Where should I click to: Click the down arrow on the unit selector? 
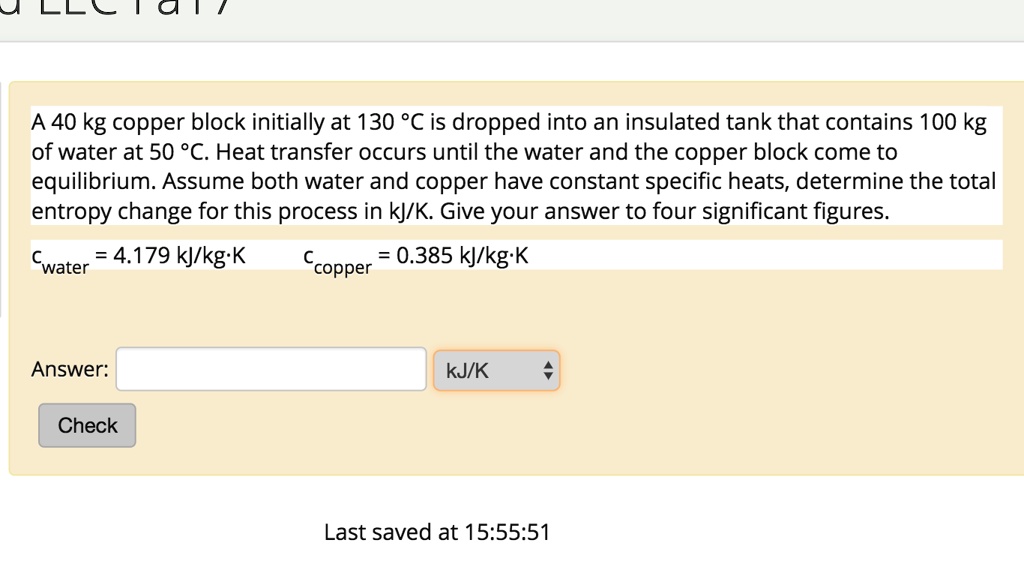(548, 375)
